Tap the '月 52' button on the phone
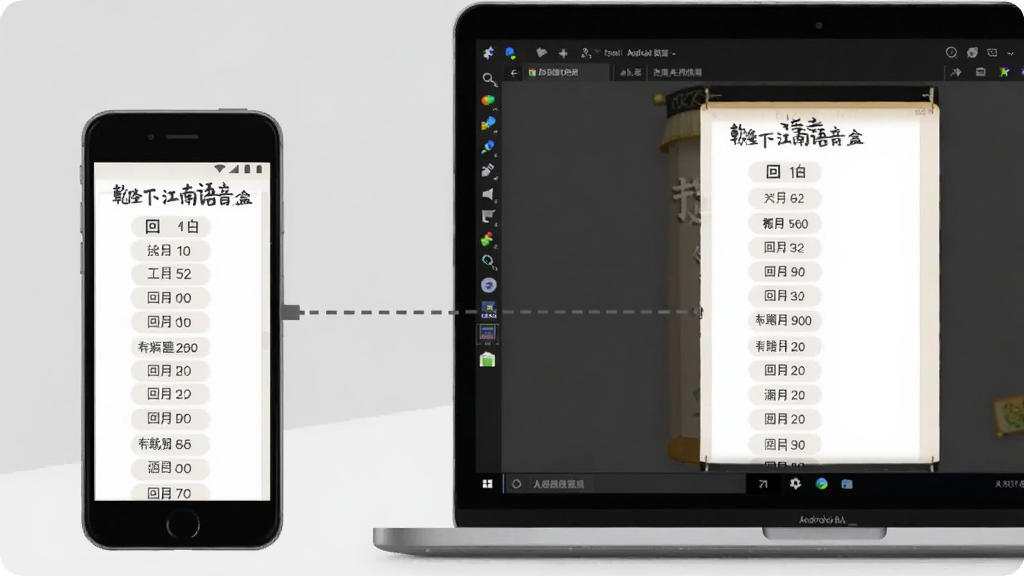Viewport: 1024px width, 576px height. pos(170,274)
